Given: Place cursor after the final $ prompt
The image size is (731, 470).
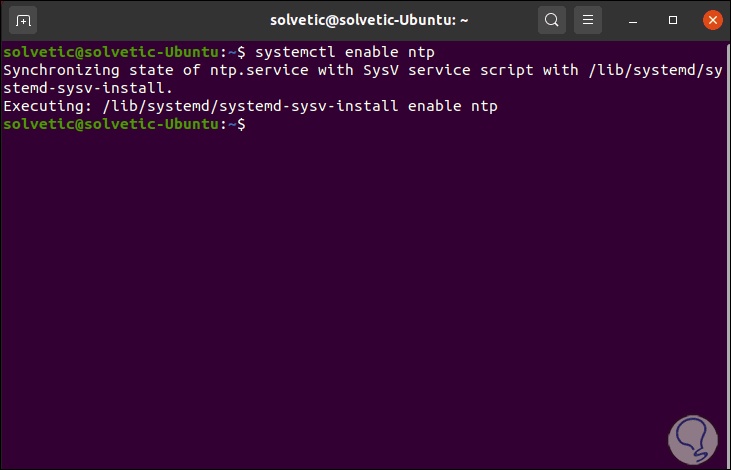Looking at the screenshot, I should point(252,124).
